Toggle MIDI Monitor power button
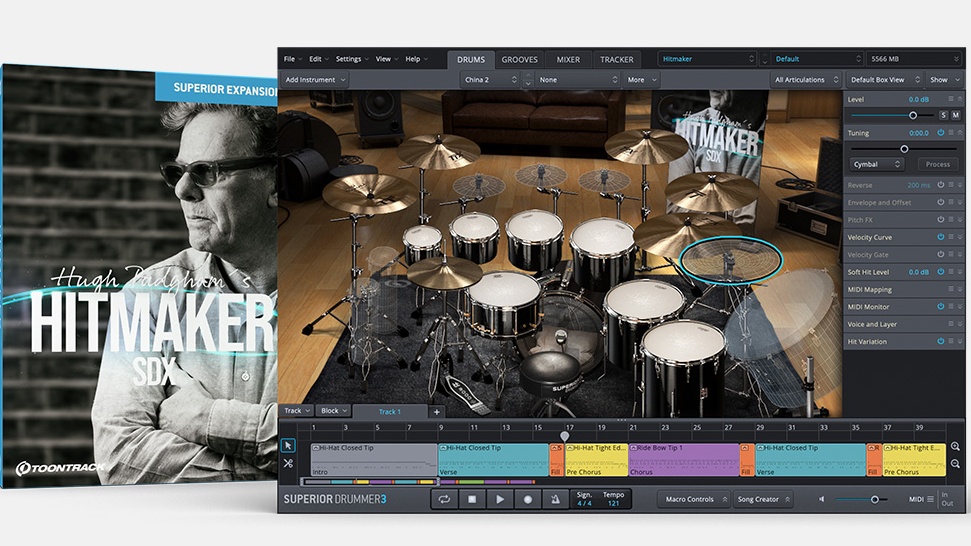The width and height of the screenshot is (971, 546). [941, 306]
